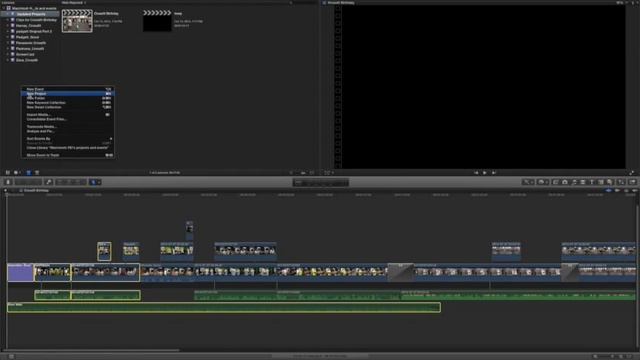Select the long green music clip
The width and height of the screenshot is (640, 360).
224,307
